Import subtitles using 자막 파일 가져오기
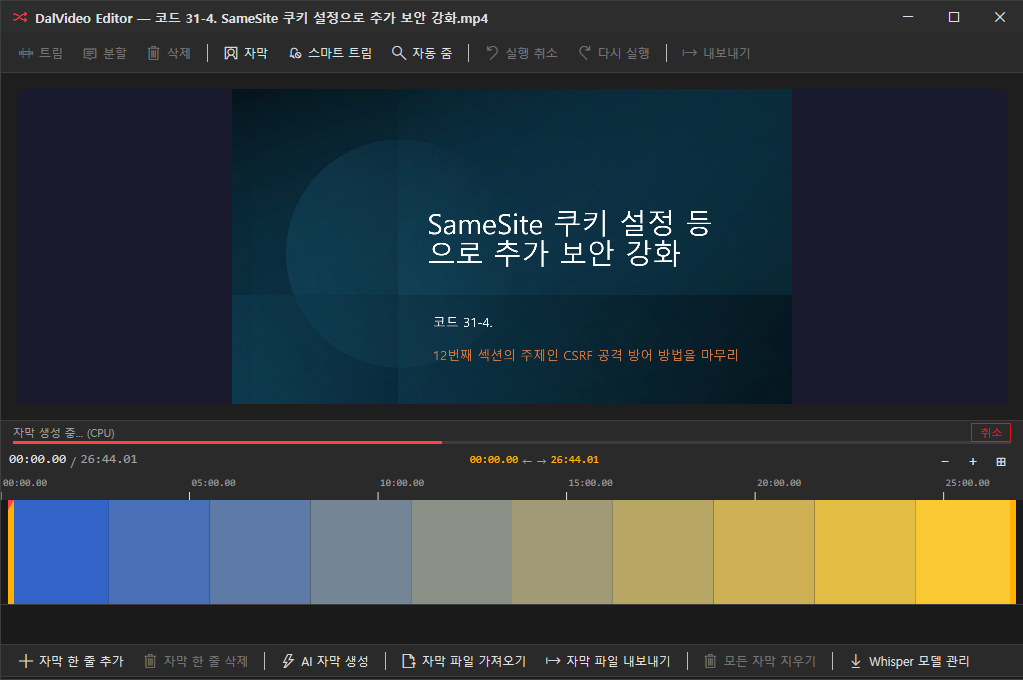This screenshot has height=680, width=1023. coord(462,660)
